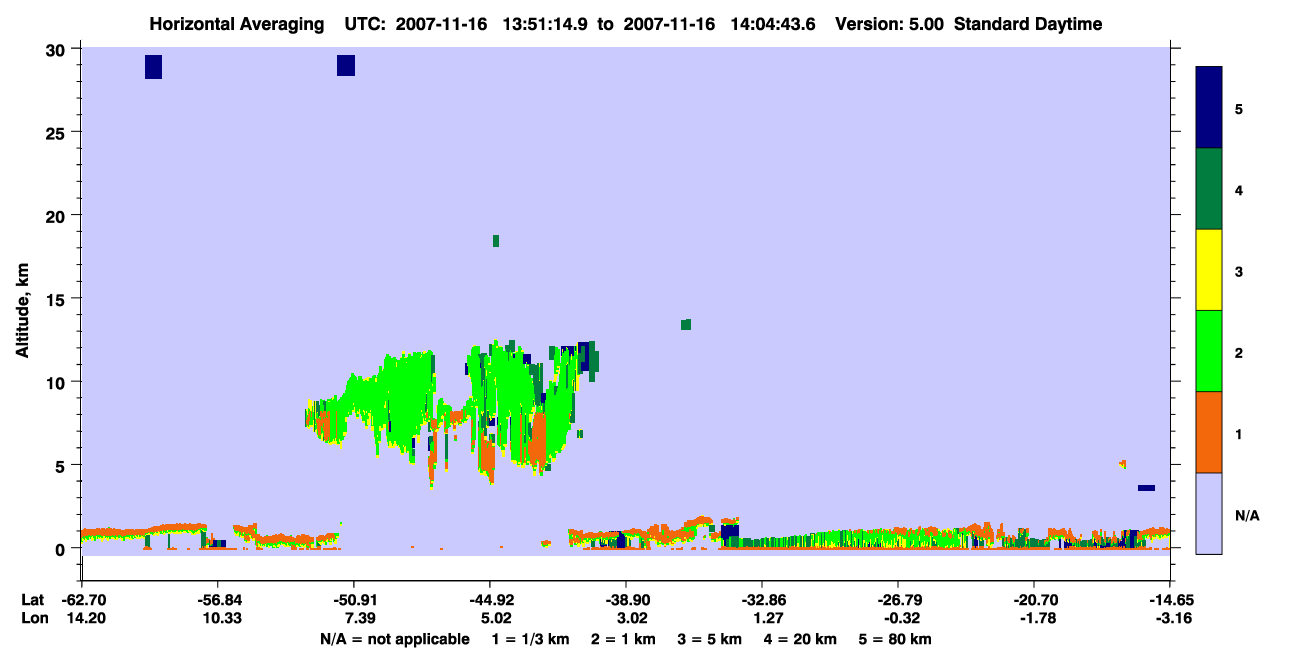Click the altitude tick label 10
Screen dimensions: 1300x667
[58, 382]
